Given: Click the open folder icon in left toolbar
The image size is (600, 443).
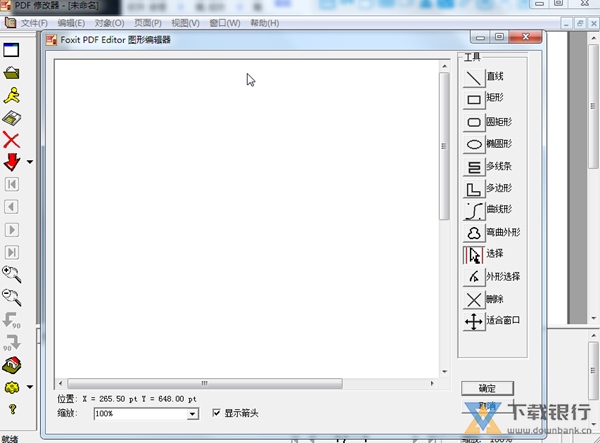Looking at the screenshot, I should pos(11,73).
